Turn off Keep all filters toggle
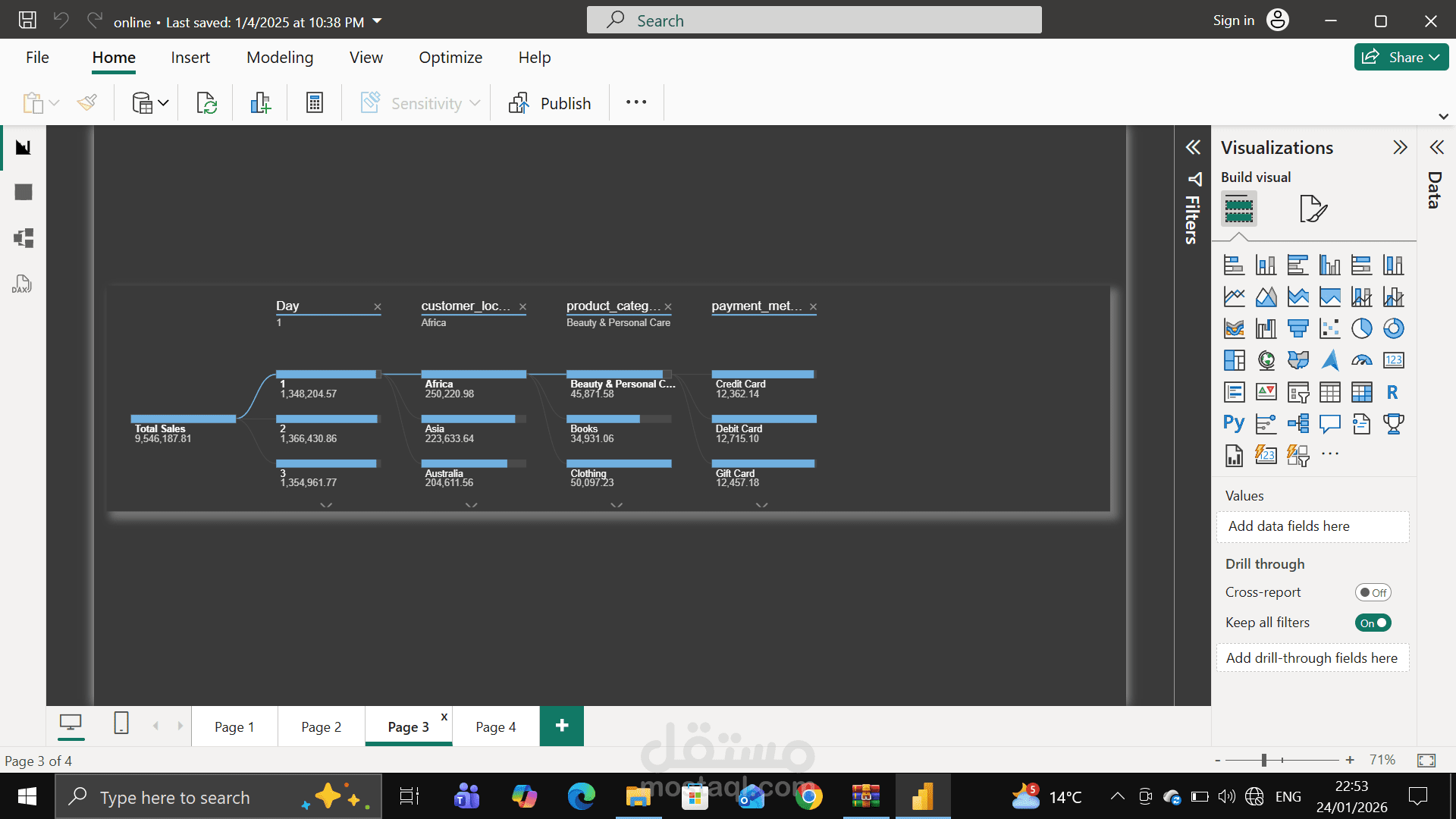The height and width of the screenshot is (819, 1456). coord(1373,623)
